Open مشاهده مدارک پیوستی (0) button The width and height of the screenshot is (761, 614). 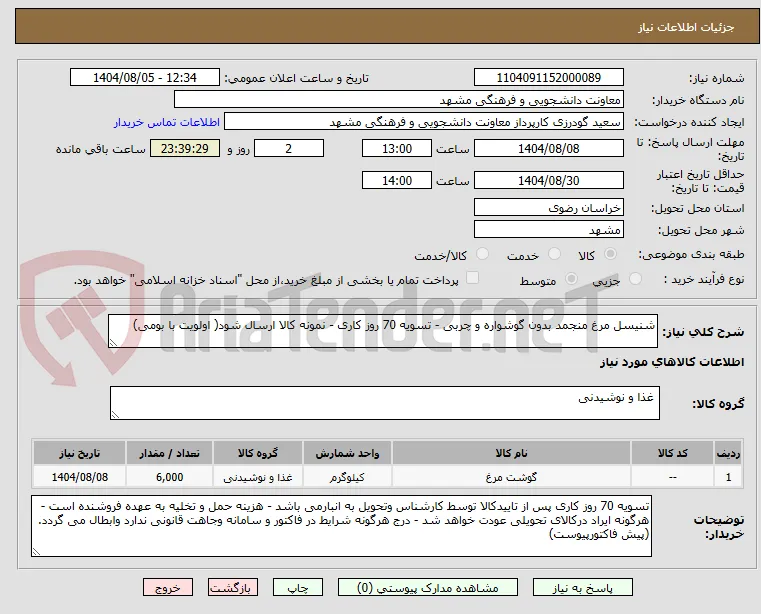[428, 587]
